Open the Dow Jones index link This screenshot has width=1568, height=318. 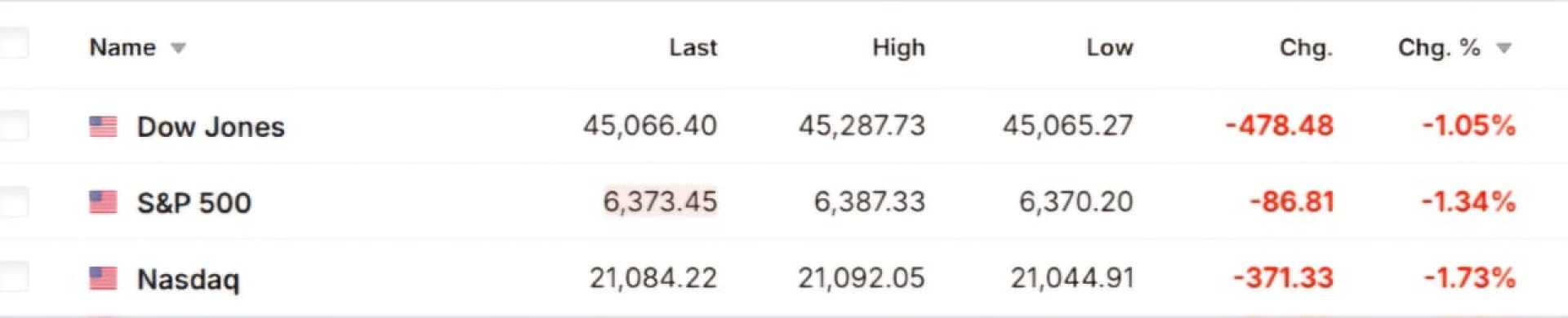click(x=211, y=126)
